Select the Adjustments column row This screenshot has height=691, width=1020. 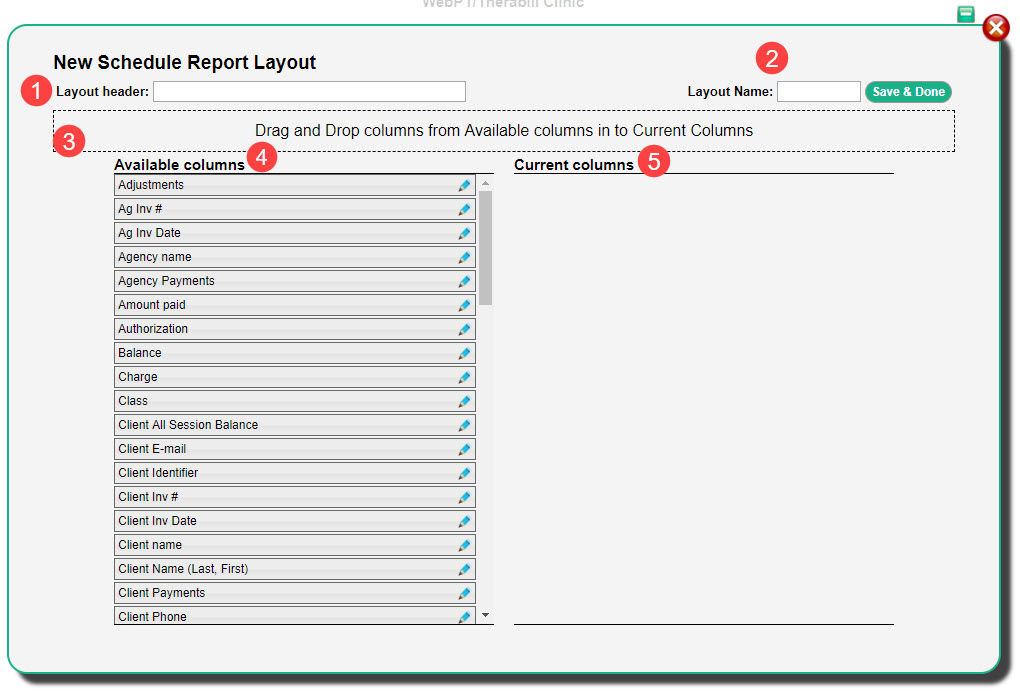[295, 185]
